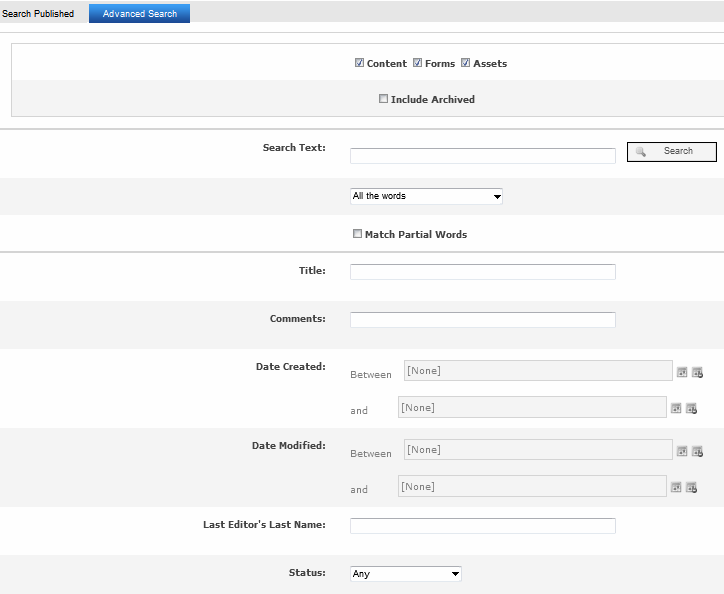Click the Date Created Between [None] field
Screen dimensions: 724x594
click(538, 370)
